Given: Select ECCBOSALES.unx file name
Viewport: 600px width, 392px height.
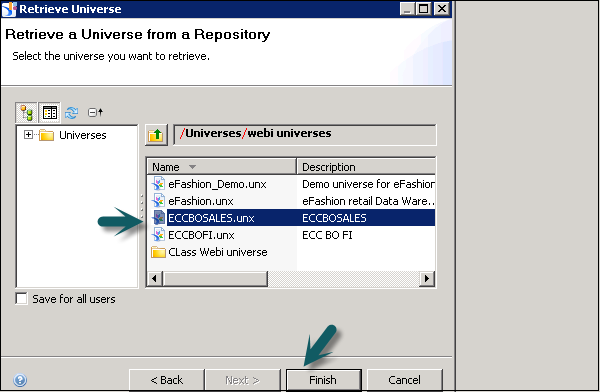Looking at the screenshot, I should 211,218.
